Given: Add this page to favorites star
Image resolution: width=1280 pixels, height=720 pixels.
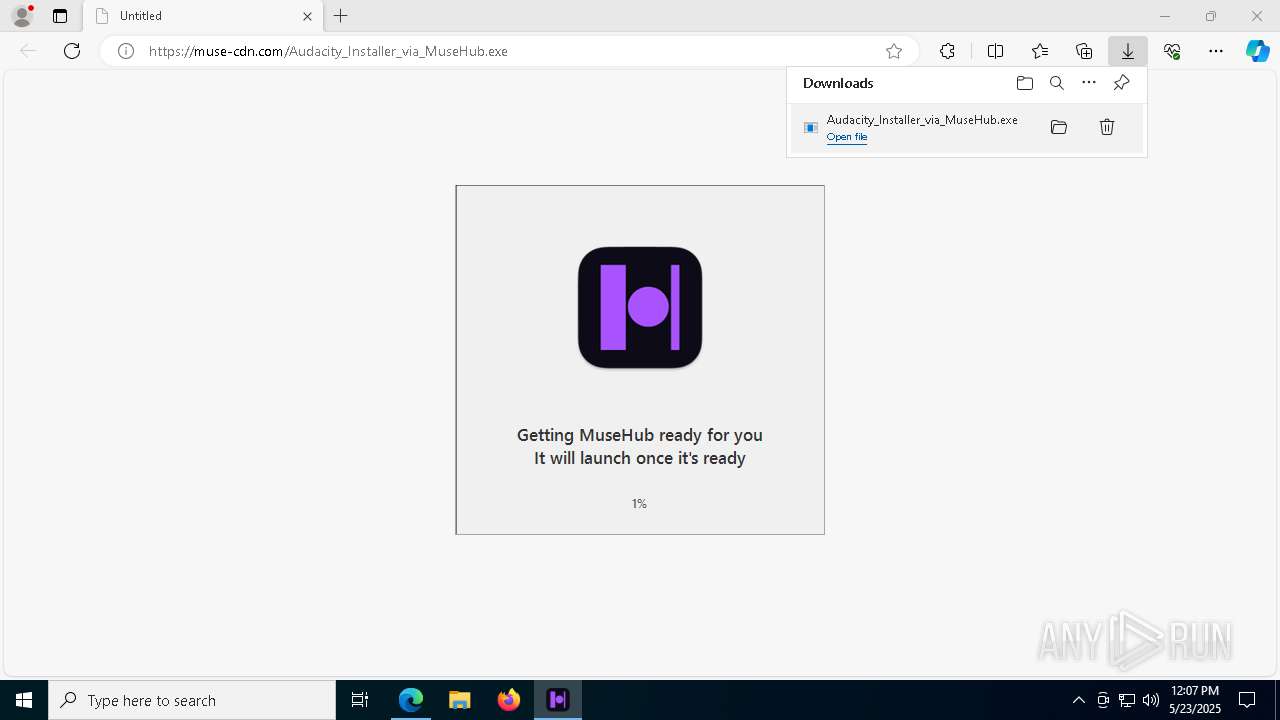Looking at the screenshot, I should [x=894, y=51].
